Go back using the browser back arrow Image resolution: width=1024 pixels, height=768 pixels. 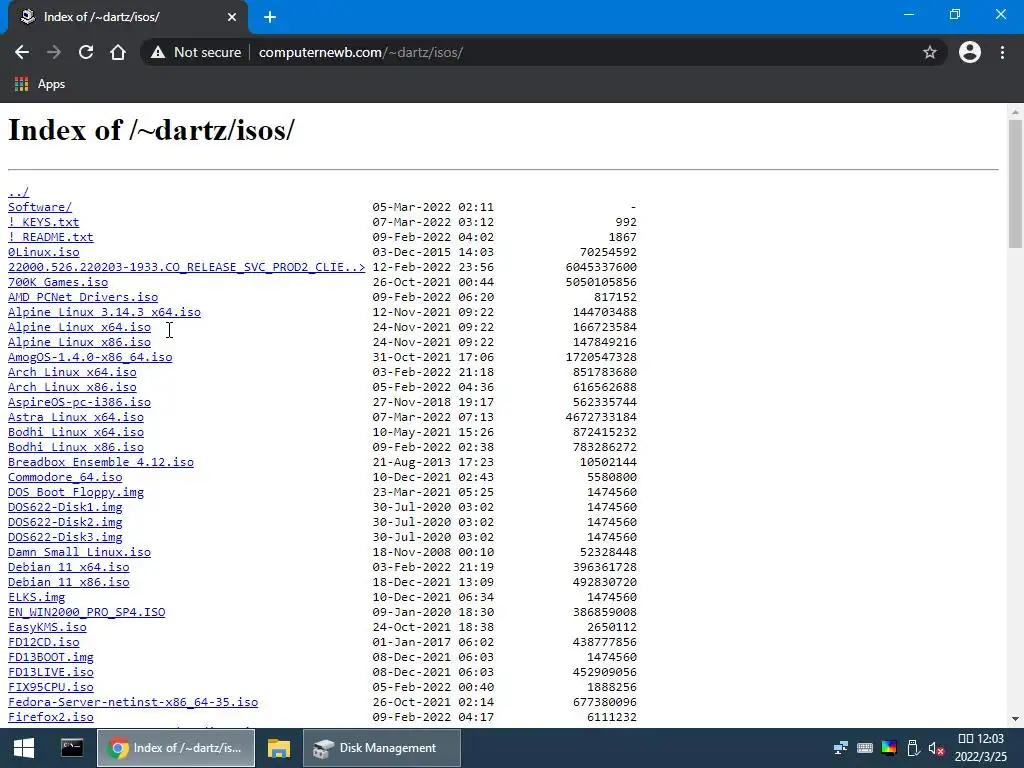pyautogui.click(x=22, y=52)
